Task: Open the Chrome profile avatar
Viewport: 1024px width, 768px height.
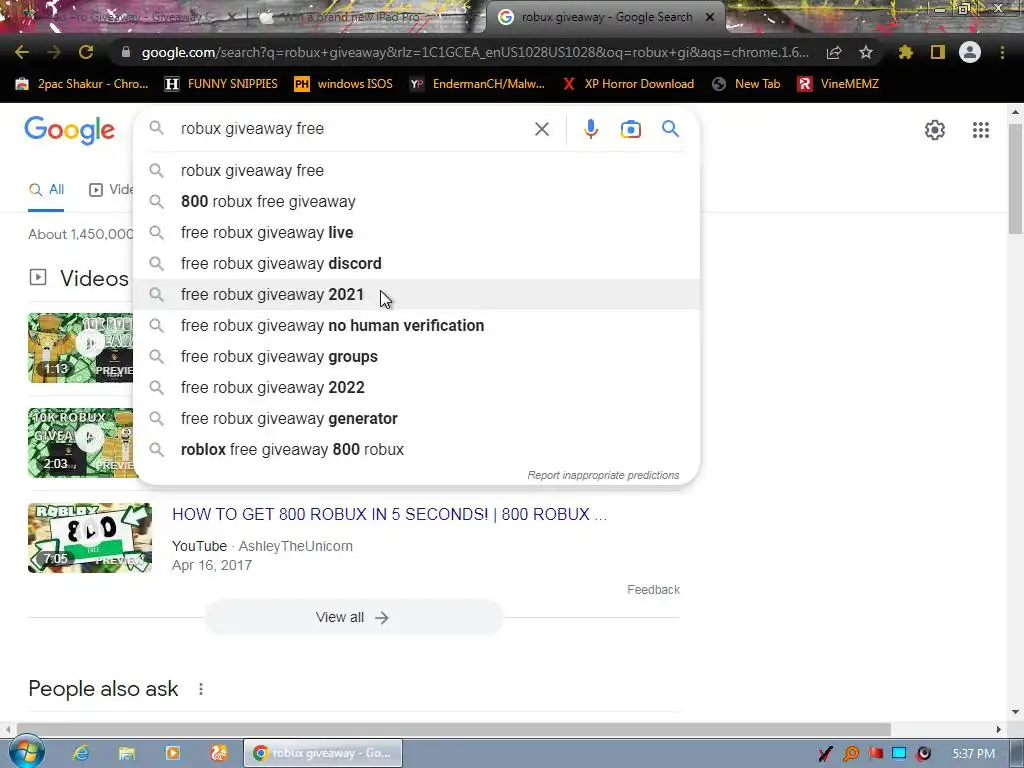Action: pos(970,52)
